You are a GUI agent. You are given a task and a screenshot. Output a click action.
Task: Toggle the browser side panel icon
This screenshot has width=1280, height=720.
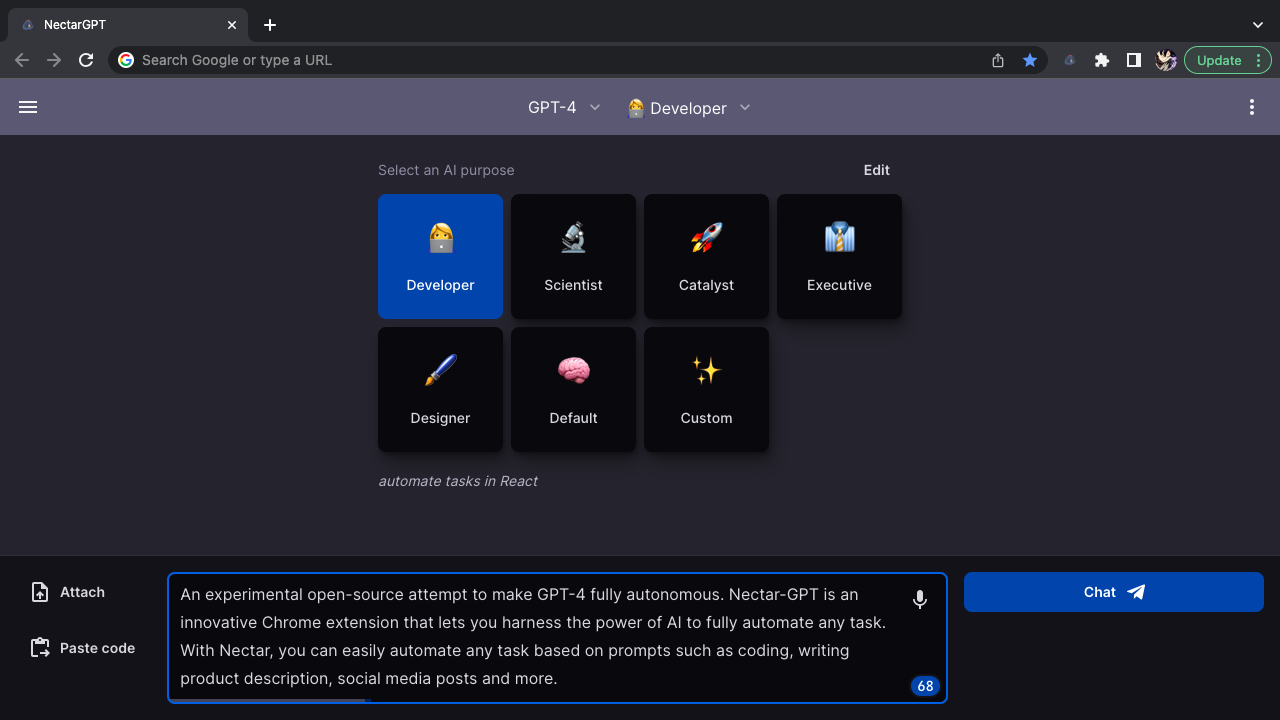pos(1134,60)
